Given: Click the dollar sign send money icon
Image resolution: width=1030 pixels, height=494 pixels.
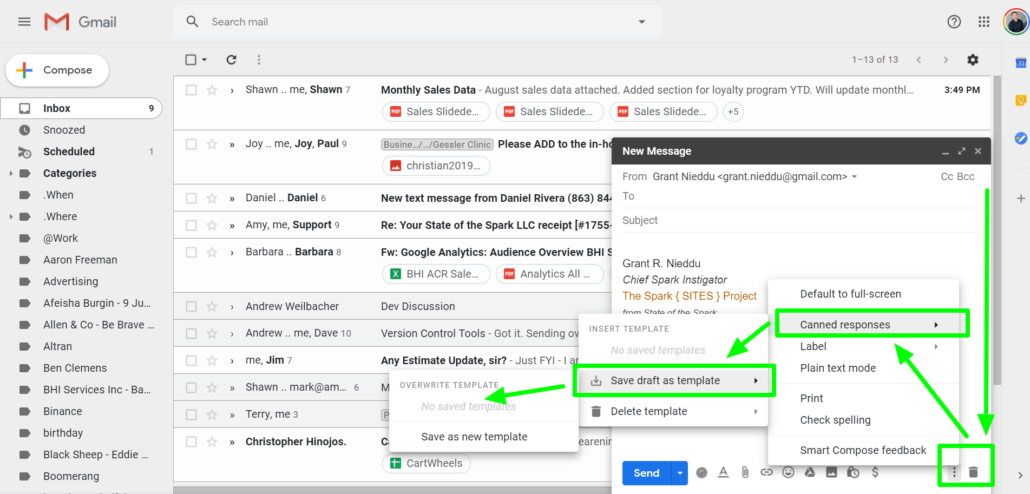Looking at the screenshot, I should click(x=875, y=472).
